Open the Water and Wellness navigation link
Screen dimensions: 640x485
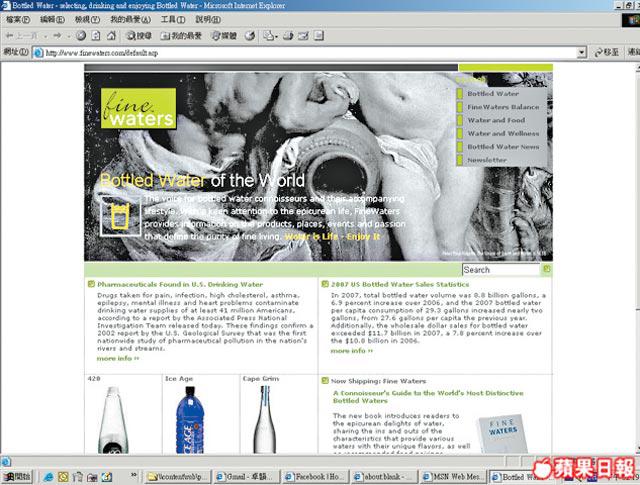tap(503, 133)
